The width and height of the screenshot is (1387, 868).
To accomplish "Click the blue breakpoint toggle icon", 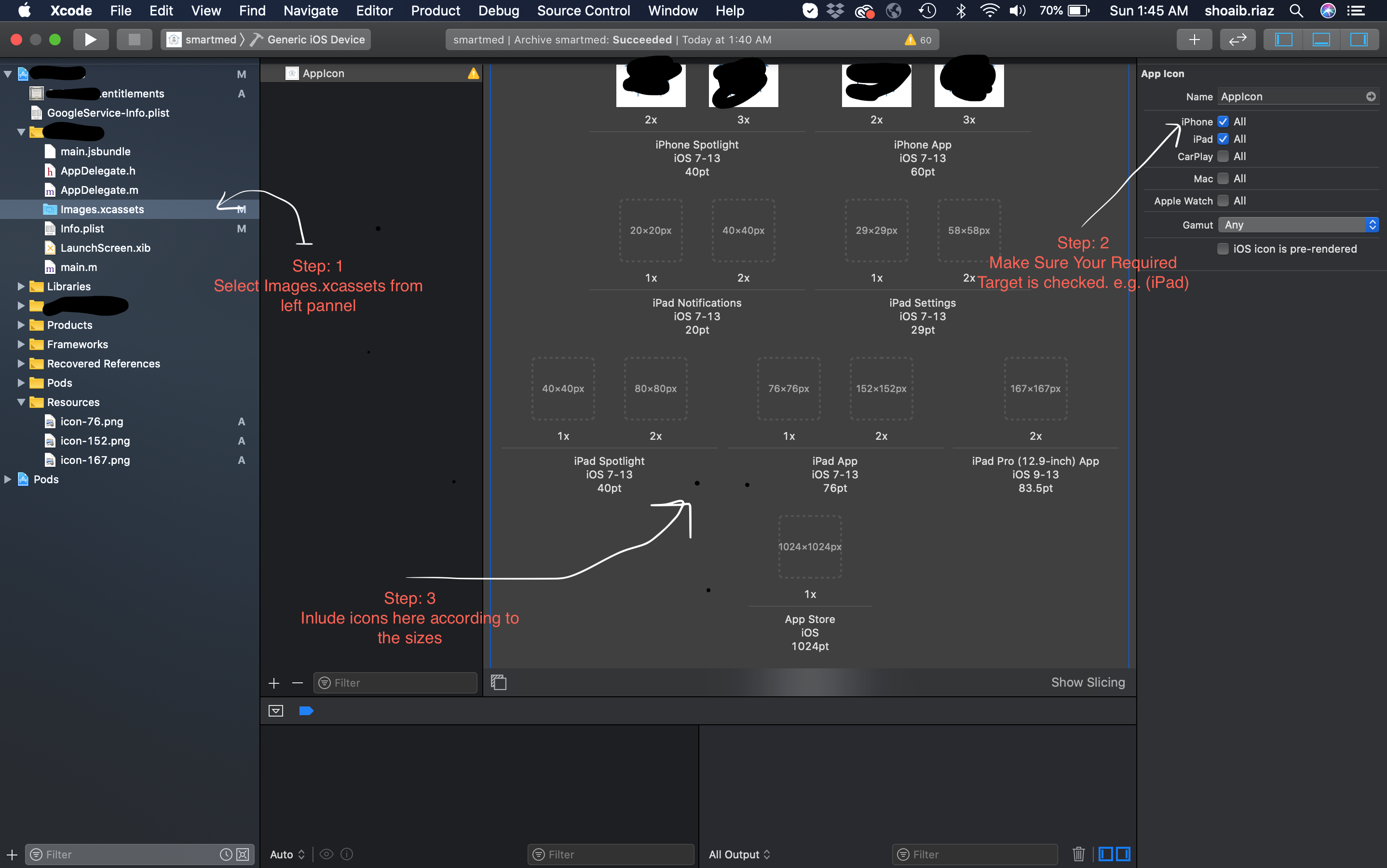I will pyautogui.click(x=306, y=711).
